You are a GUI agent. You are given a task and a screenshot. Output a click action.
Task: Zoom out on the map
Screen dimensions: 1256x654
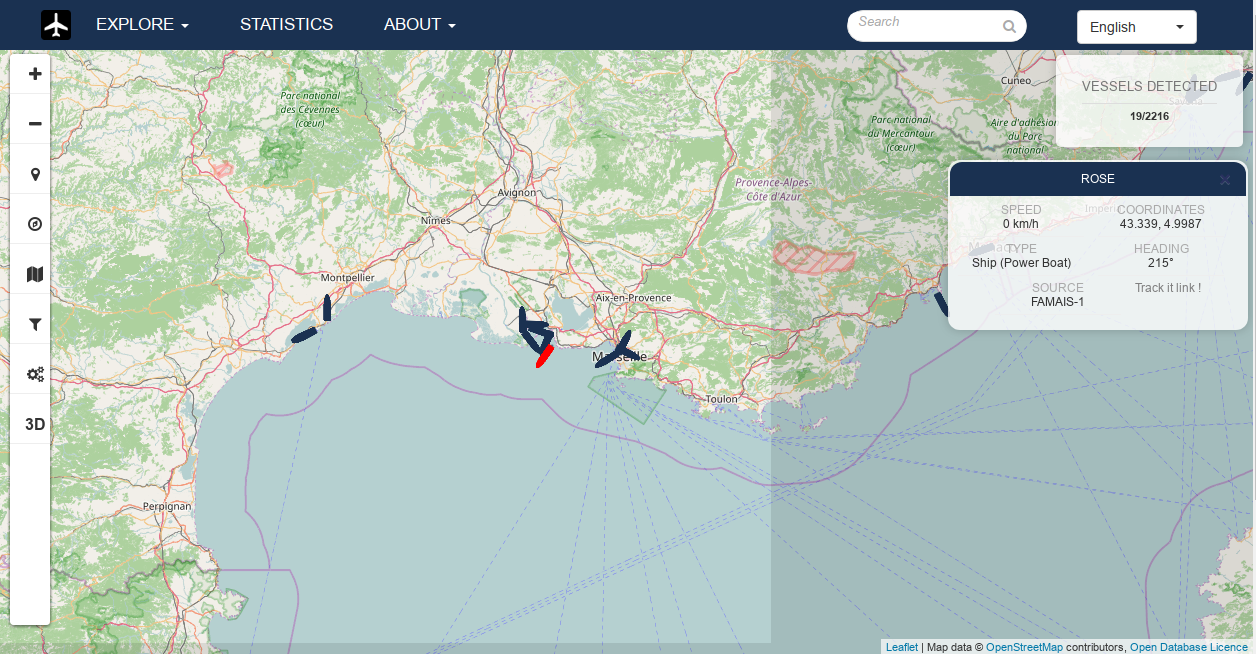pyautogui.click(x=33, y=122)
